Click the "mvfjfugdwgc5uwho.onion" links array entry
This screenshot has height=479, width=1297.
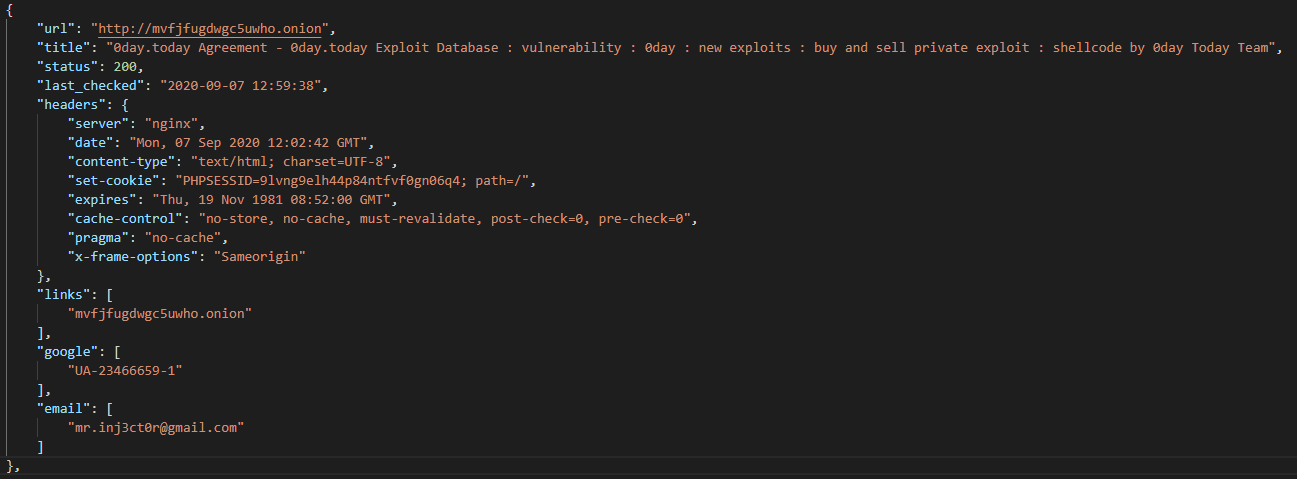(160, 314)
